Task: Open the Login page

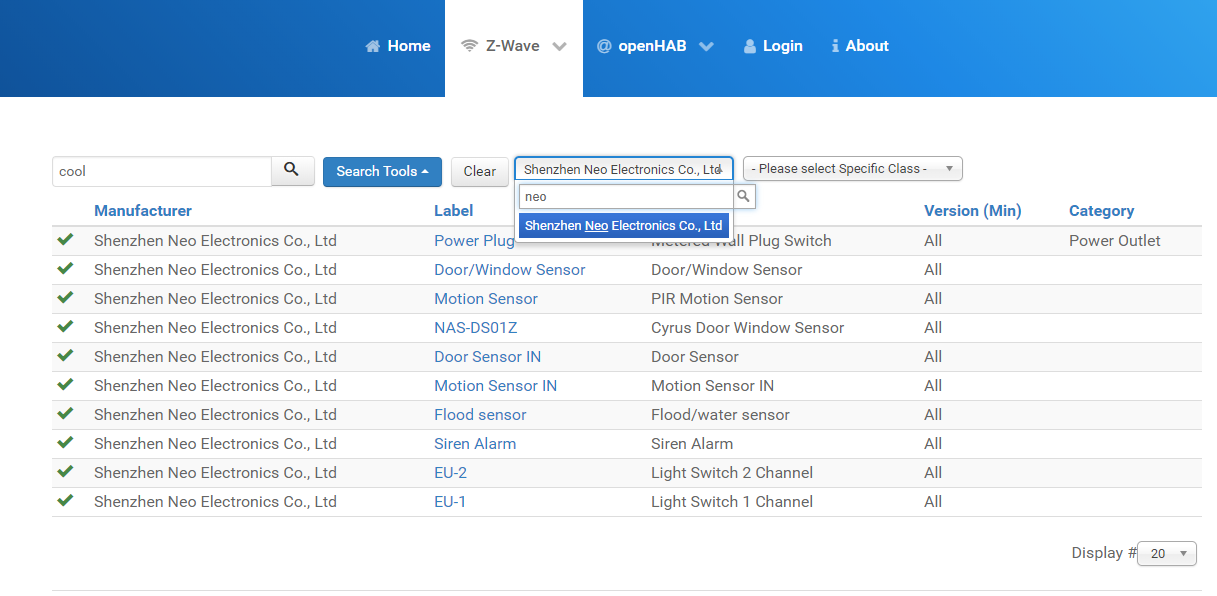Action: [x=772, y=46]
